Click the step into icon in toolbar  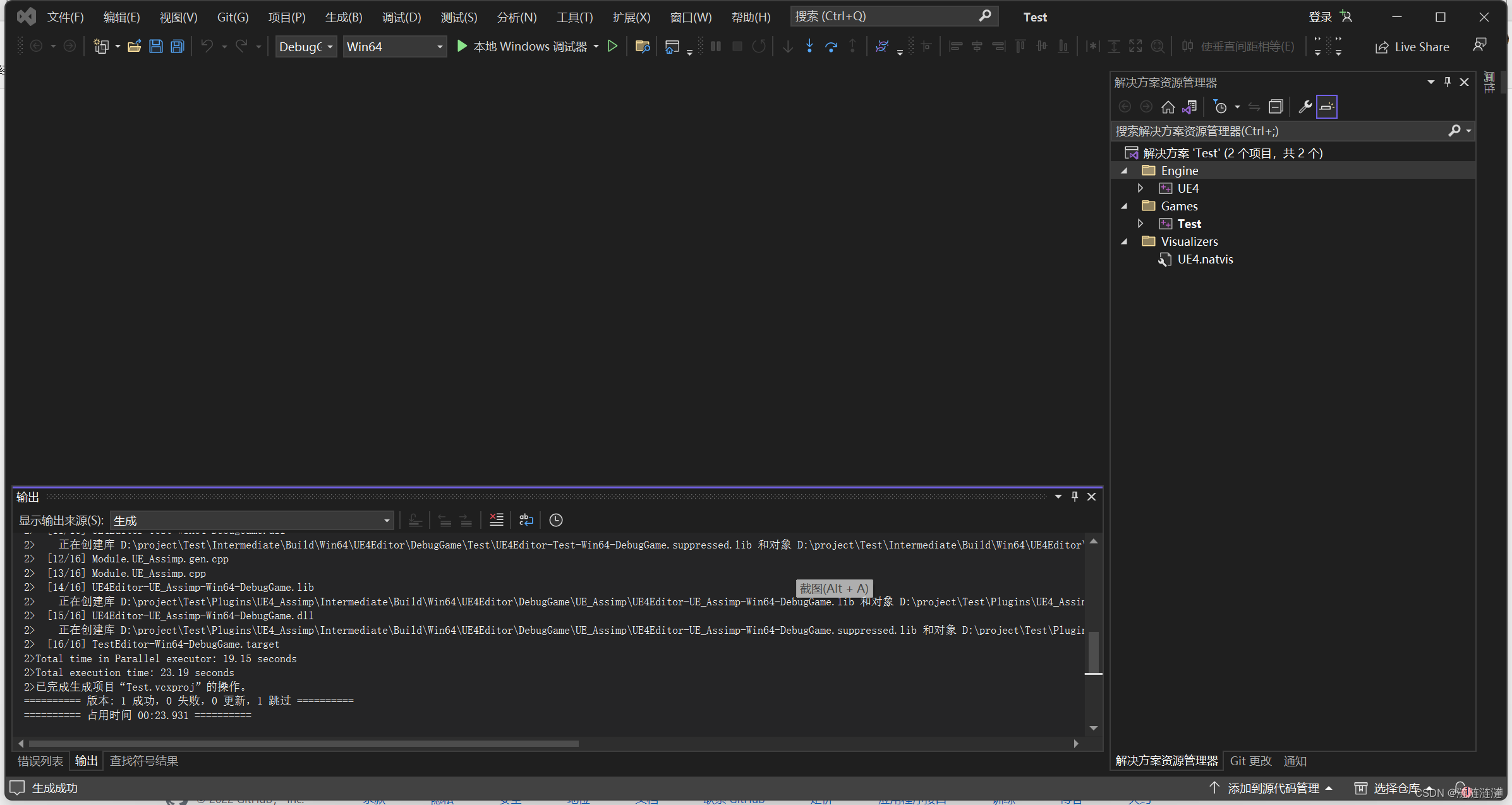point(808,47)
